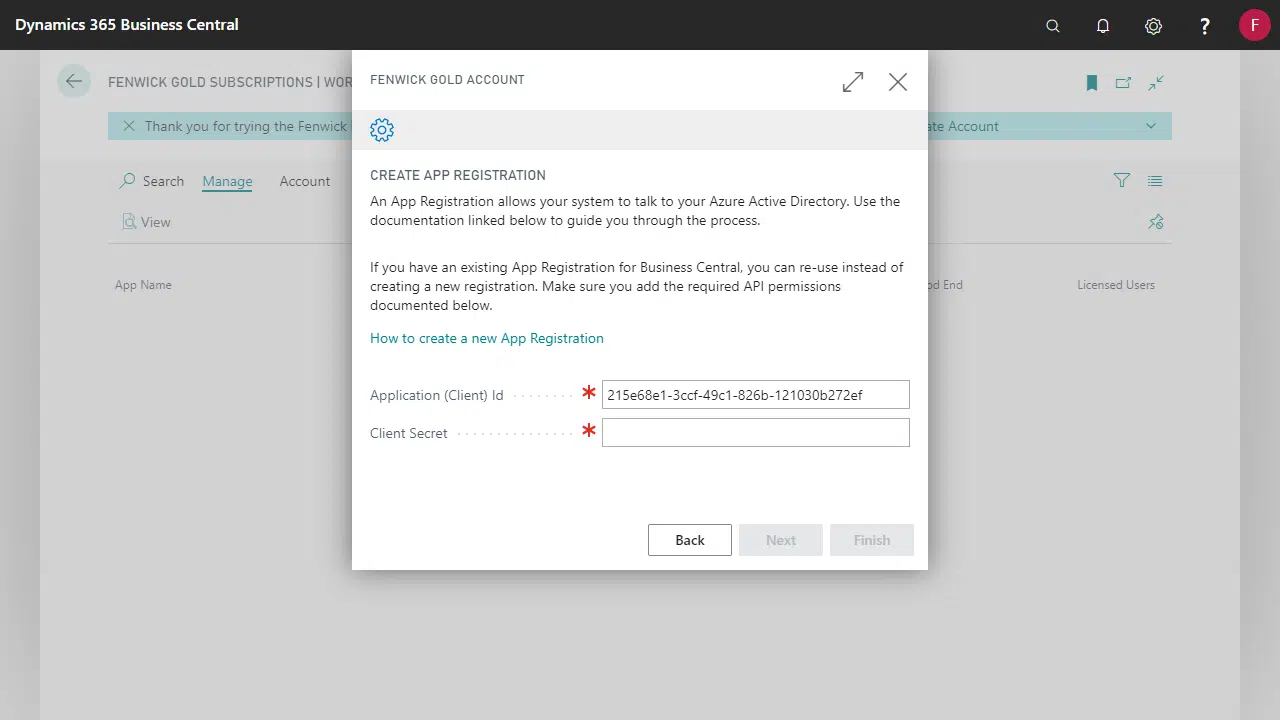
Task: Open the Help question mark
Action: point(1205,26)
